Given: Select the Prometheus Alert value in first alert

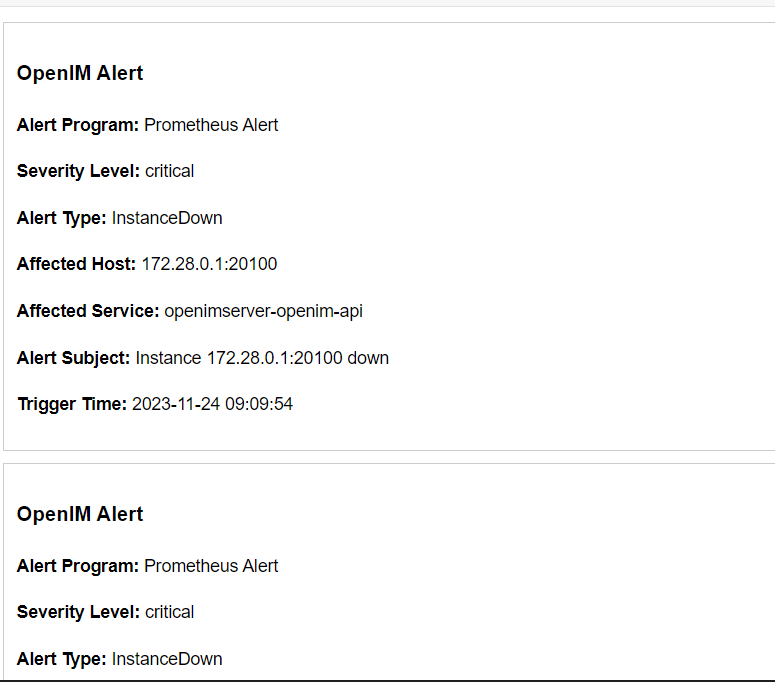Looking at the screenshot, I should [x=211, y=125].
